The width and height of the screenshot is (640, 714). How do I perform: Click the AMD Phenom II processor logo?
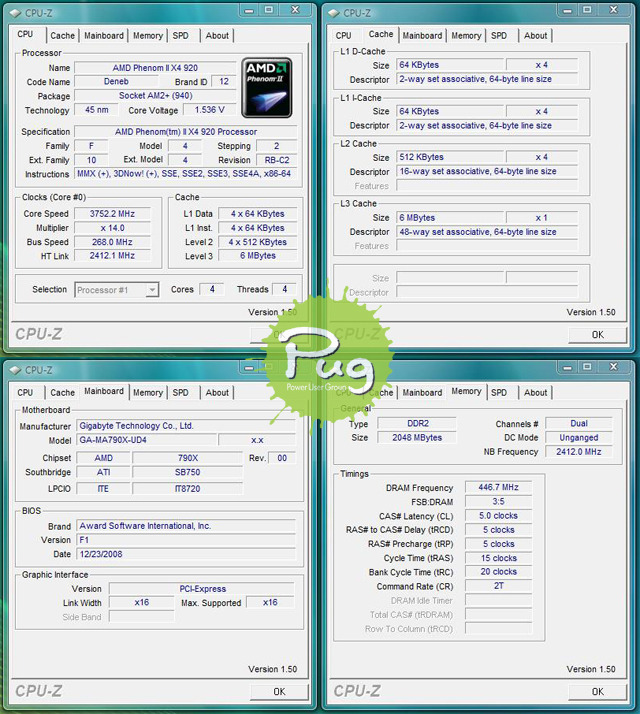pos(266,87)
